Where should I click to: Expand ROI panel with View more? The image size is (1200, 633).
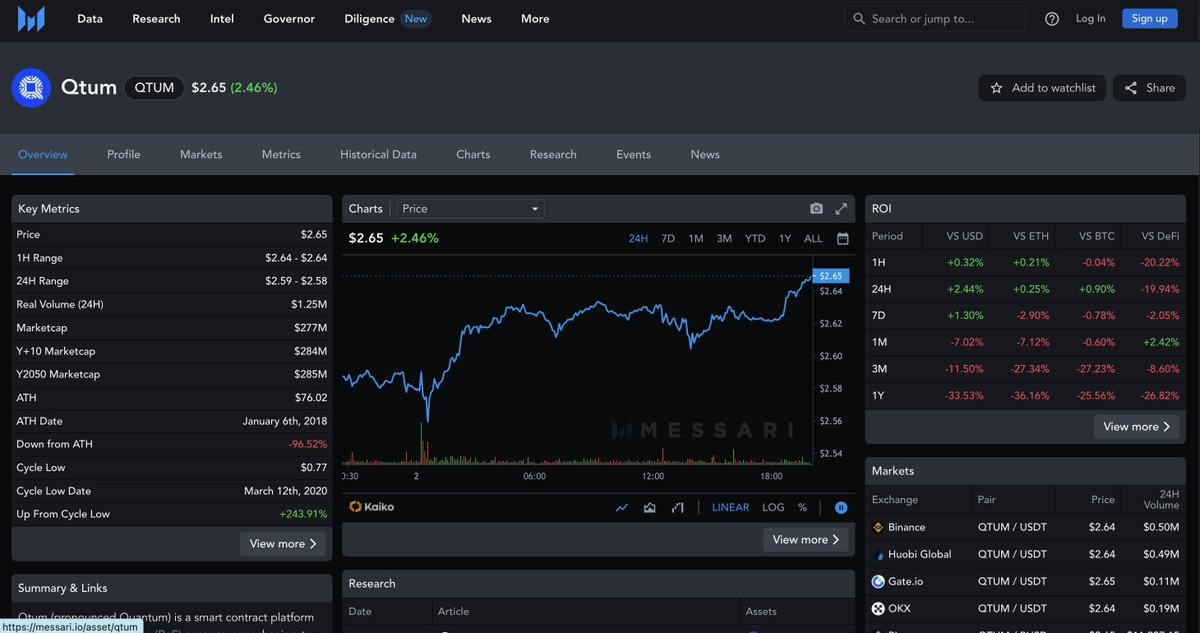pyautogui.click(x=1137, y=426)
